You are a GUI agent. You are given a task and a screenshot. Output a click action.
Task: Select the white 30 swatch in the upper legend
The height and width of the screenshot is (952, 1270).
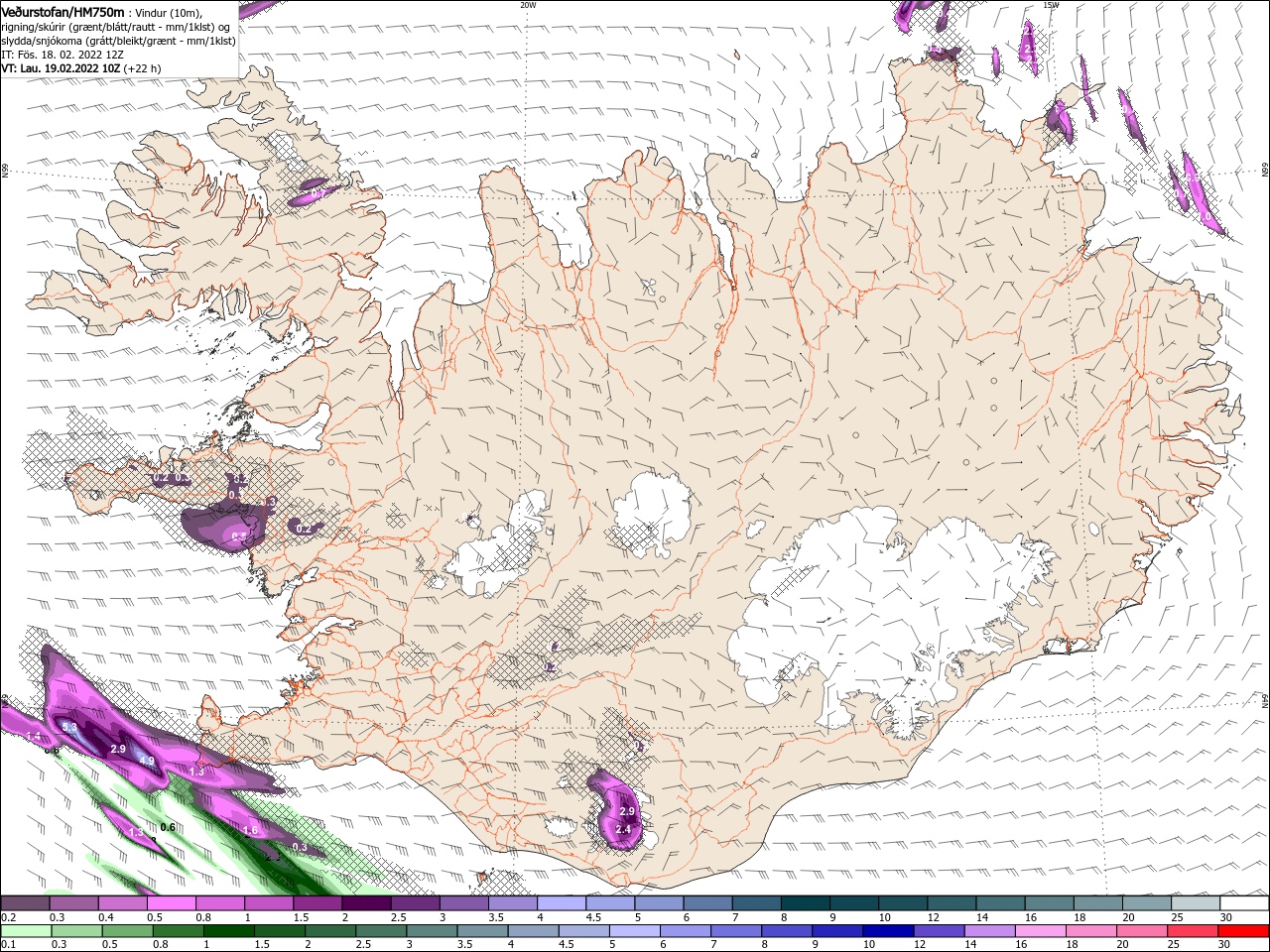1244,903
